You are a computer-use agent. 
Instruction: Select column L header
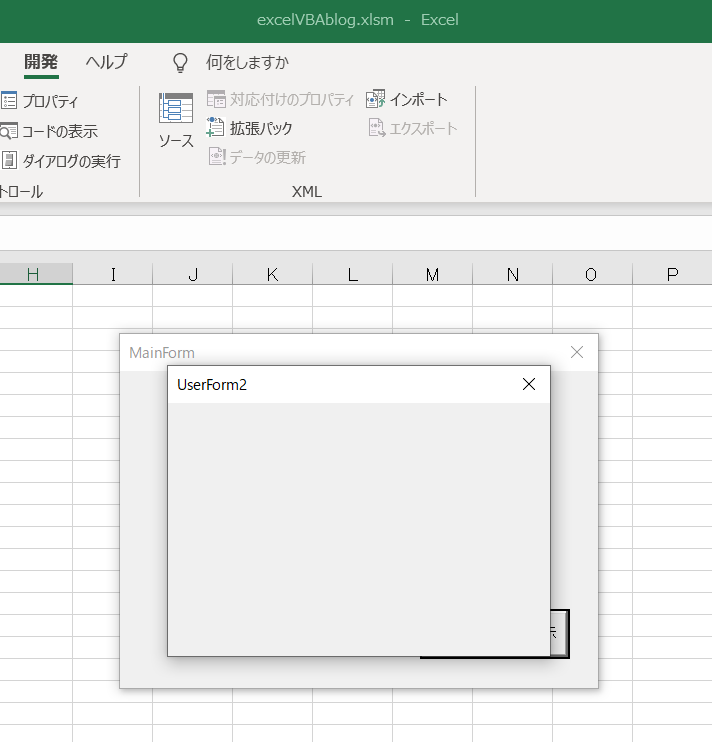click(x=352, y=274)
